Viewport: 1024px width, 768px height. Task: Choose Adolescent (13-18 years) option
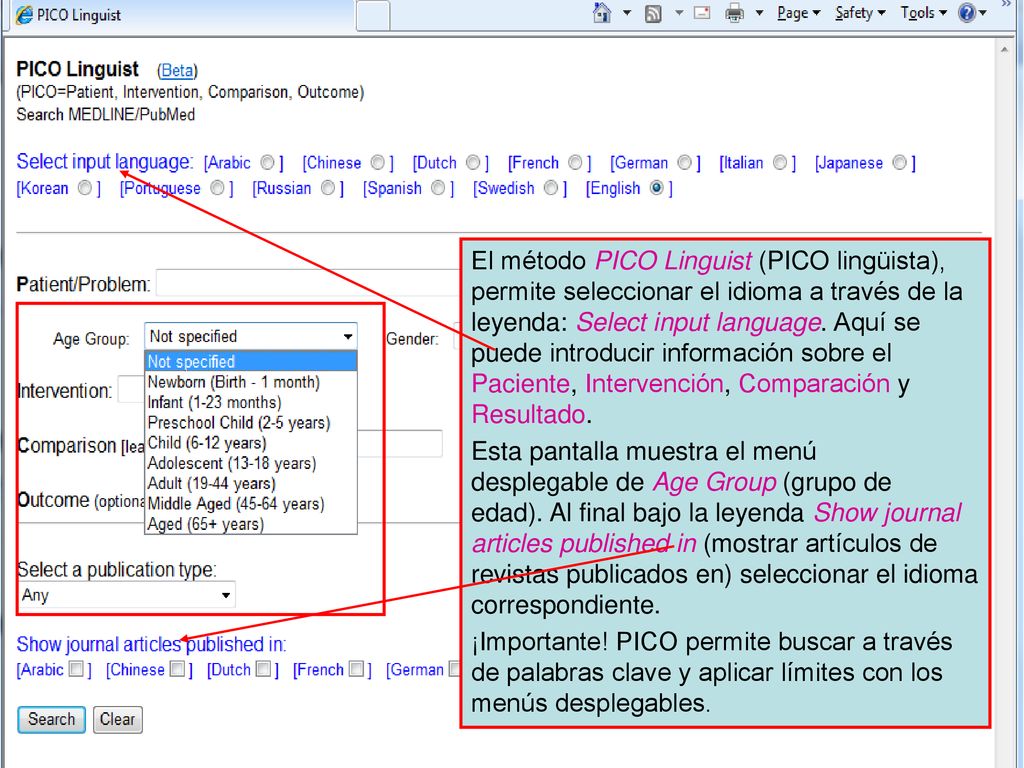point(251,463)
